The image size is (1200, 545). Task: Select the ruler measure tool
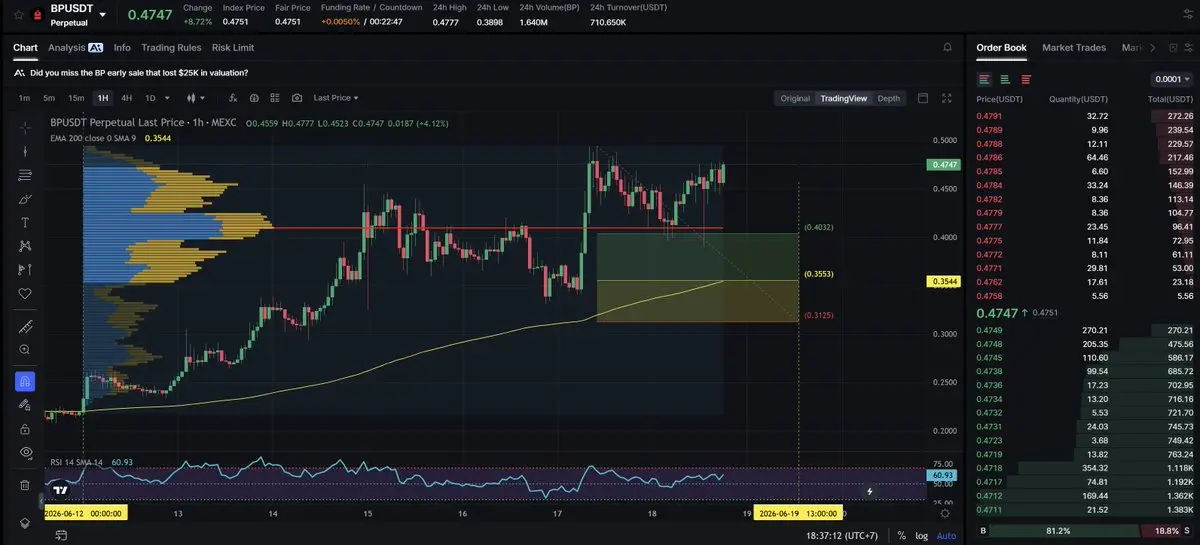tap(25, 326)
